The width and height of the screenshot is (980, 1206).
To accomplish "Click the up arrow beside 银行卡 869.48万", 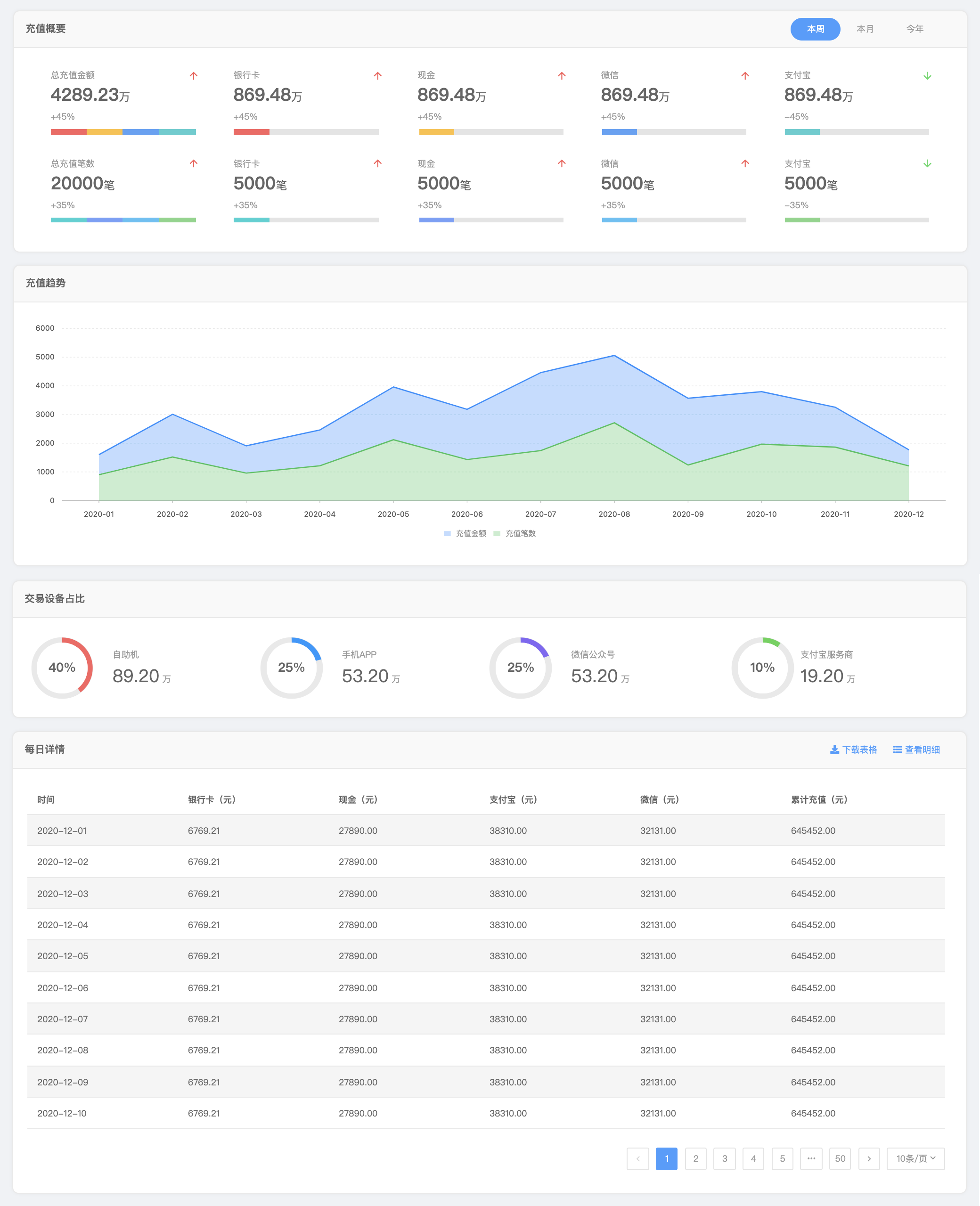I will (378, 76).
